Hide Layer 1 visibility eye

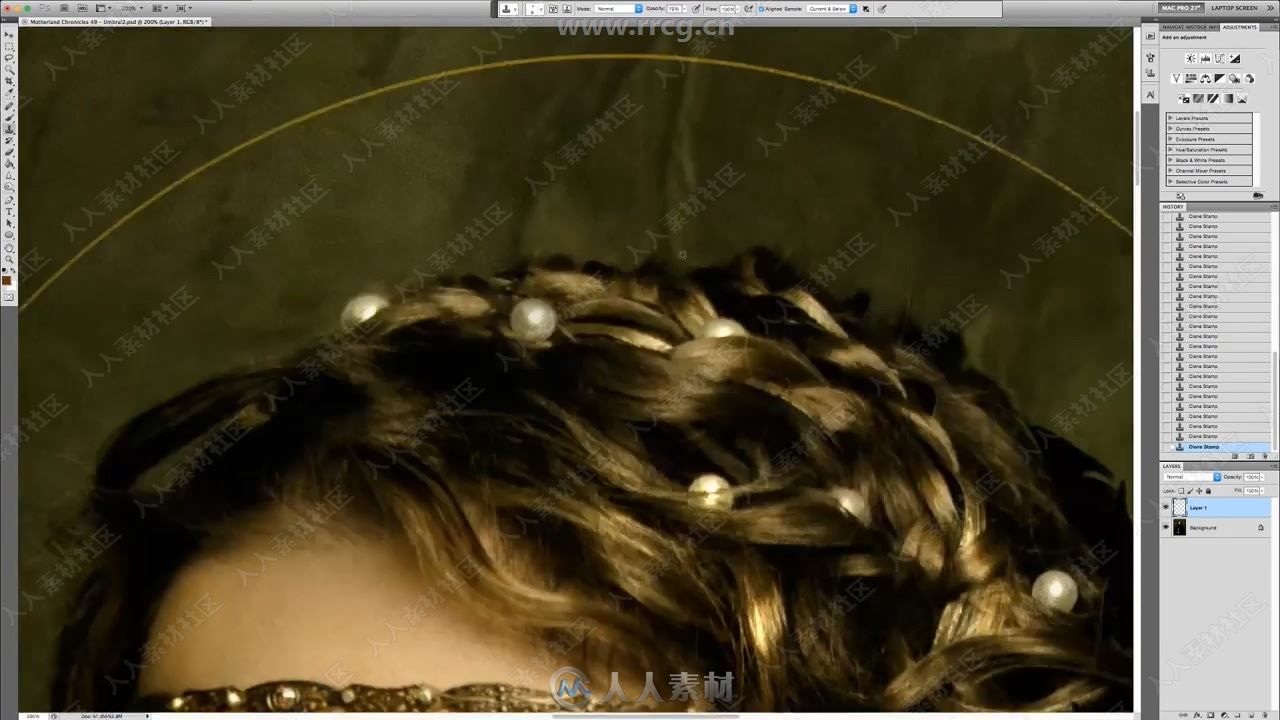1165,508
